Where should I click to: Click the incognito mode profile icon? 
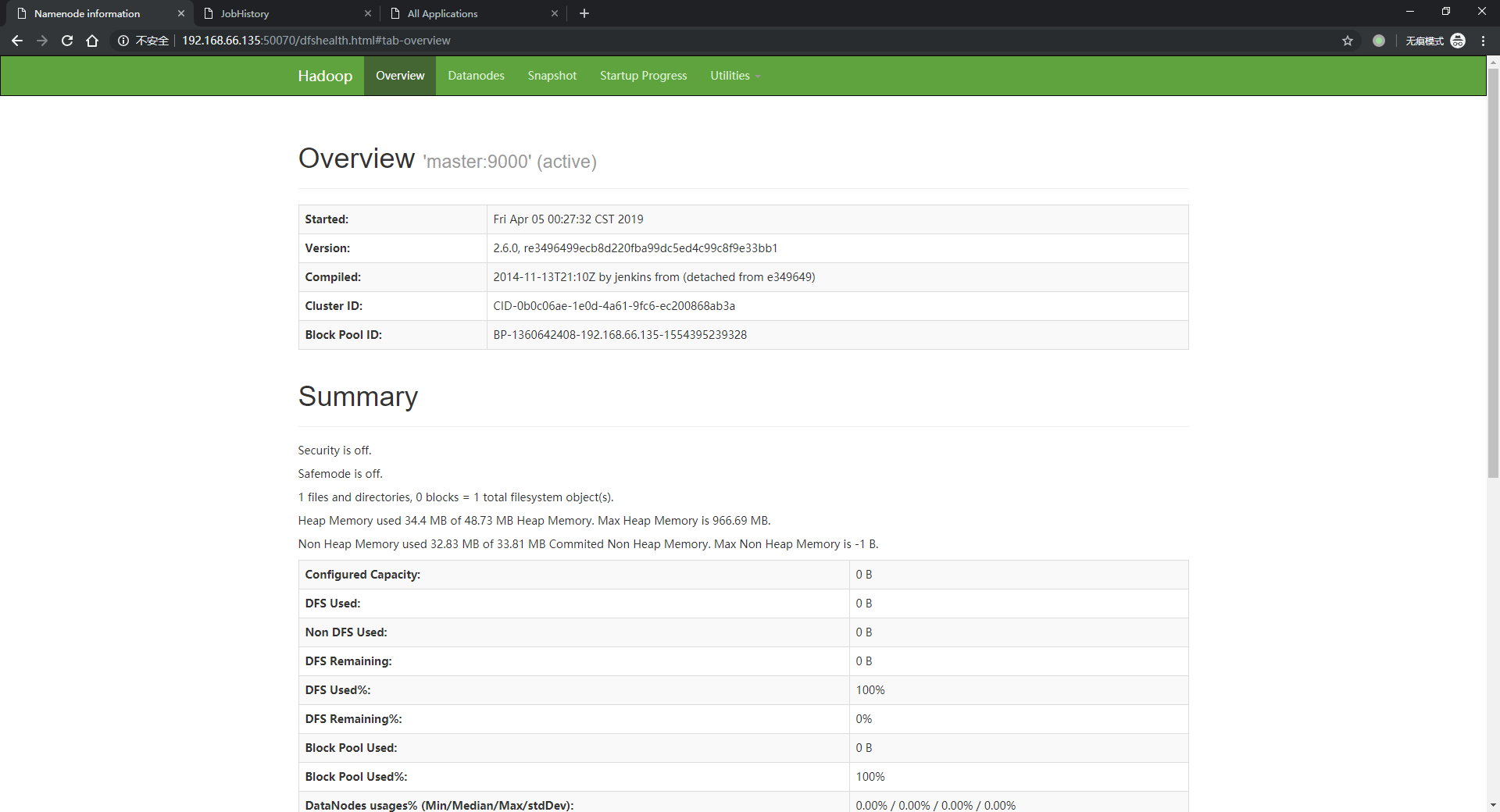pyautogui.click(x=1458, y=41)
